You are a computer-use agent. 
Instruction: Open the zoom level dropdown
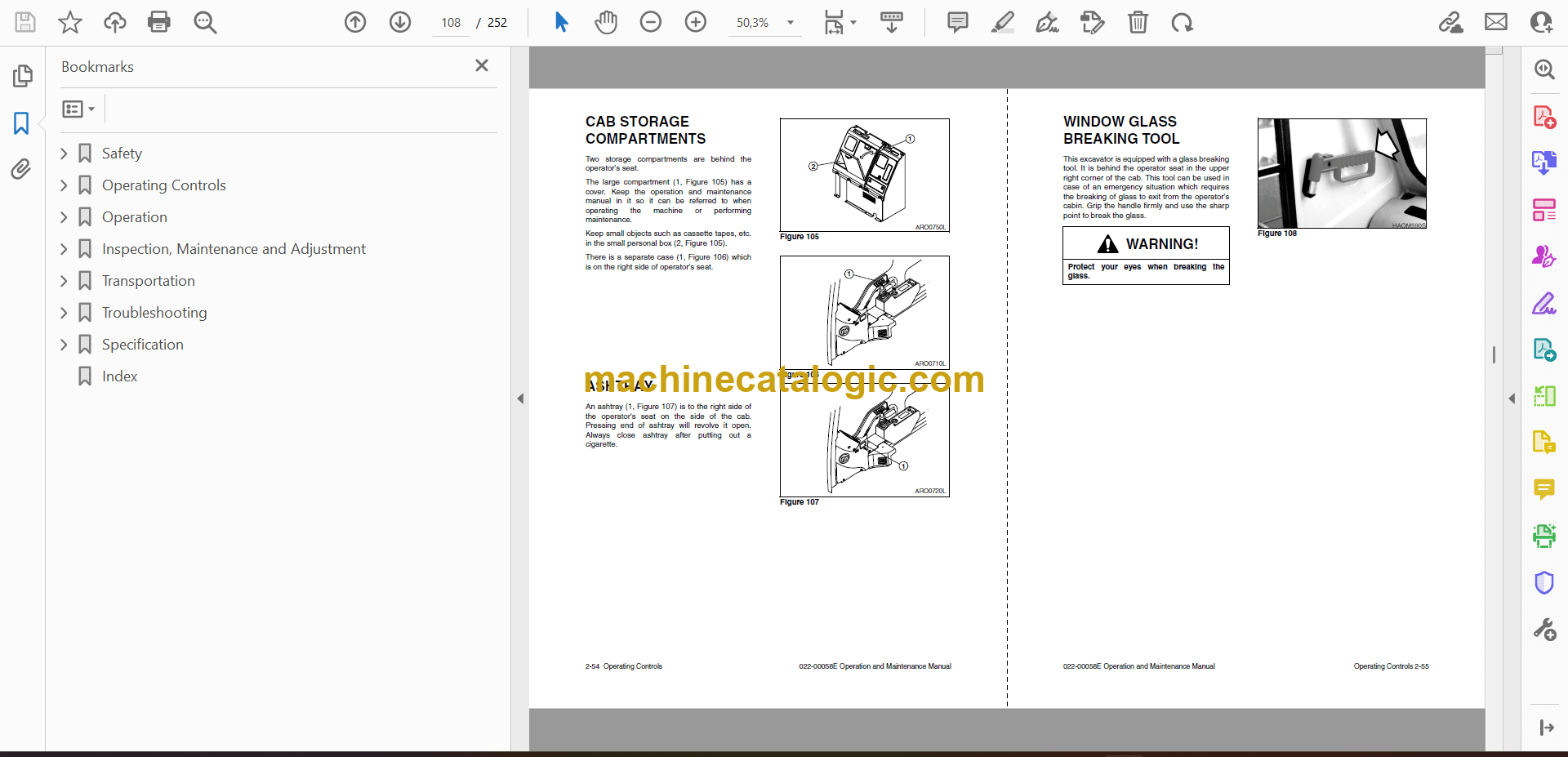tap(790, 23)
